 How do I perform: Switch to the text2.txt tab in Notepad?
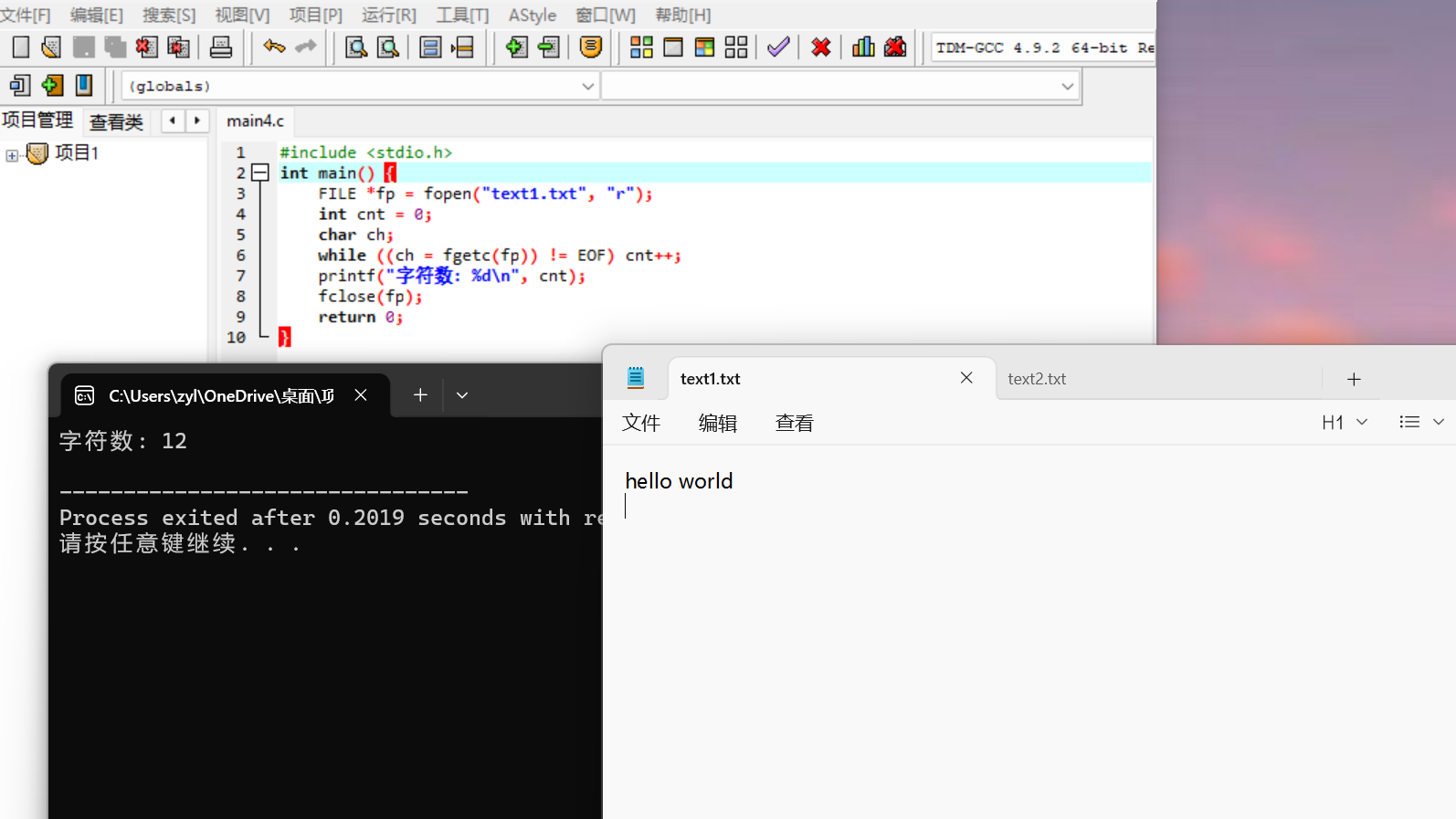click(1037, 378)
